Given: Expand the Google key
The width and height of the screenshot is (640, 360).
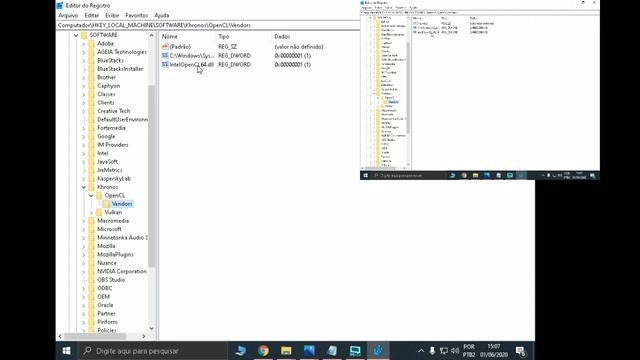Looking at the screenshot, I should pos(84,136).
